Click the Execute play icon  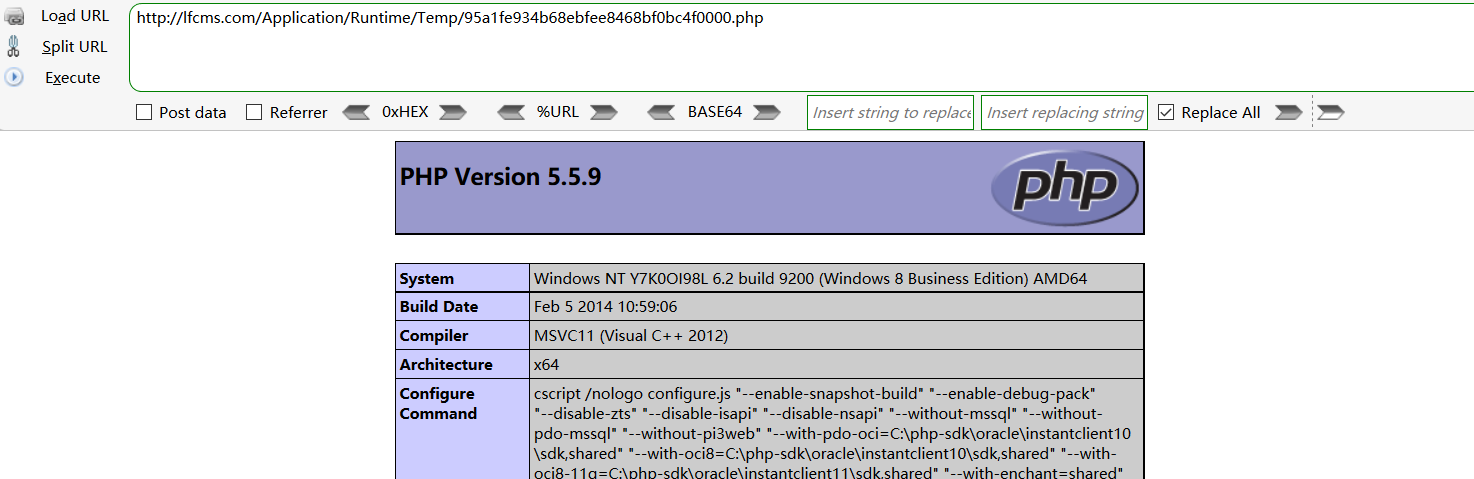coord(14,77)
